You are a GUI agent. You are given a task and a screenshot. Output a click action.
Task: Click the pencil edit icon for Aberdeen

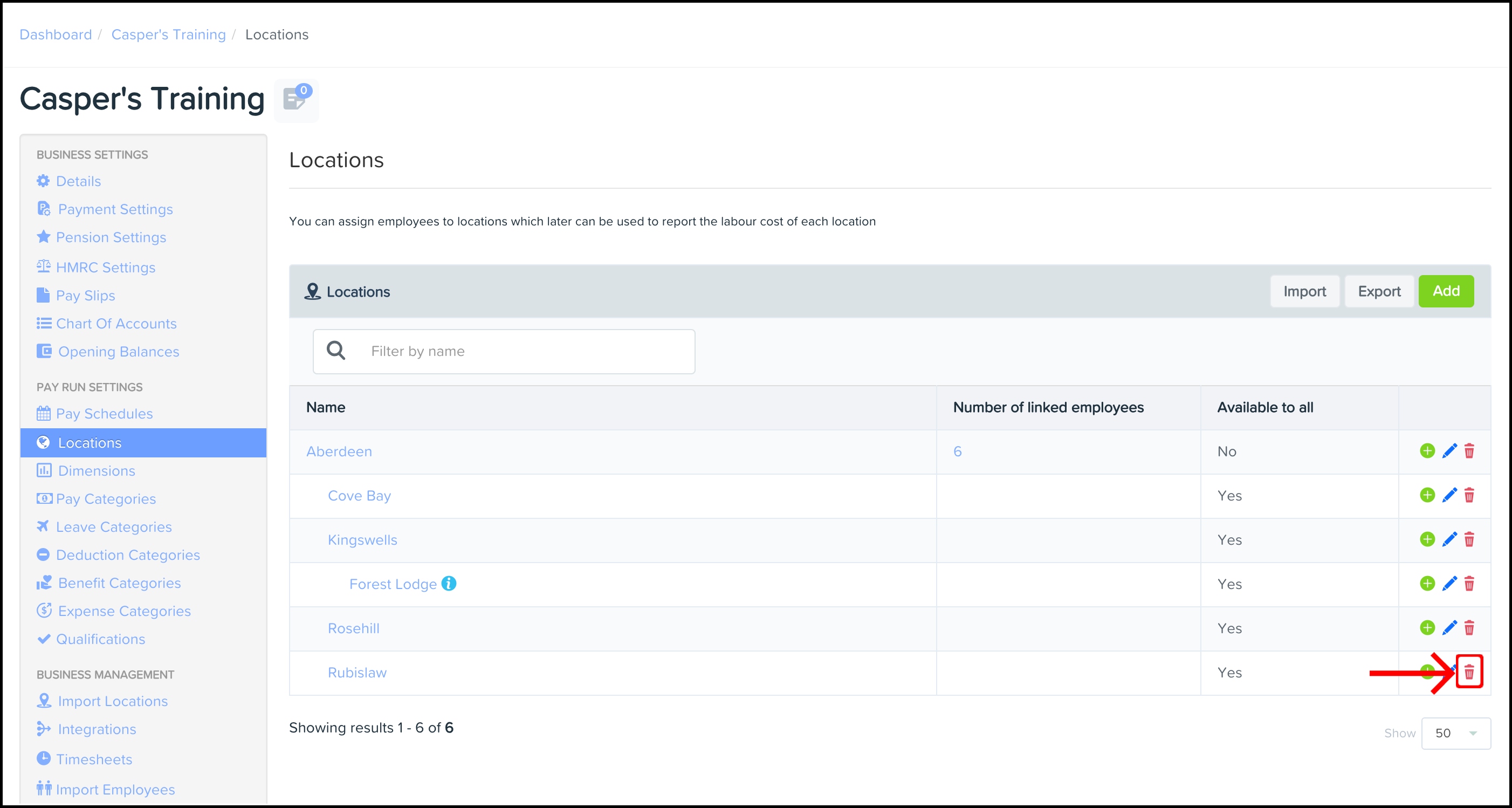pos(1449,451)
